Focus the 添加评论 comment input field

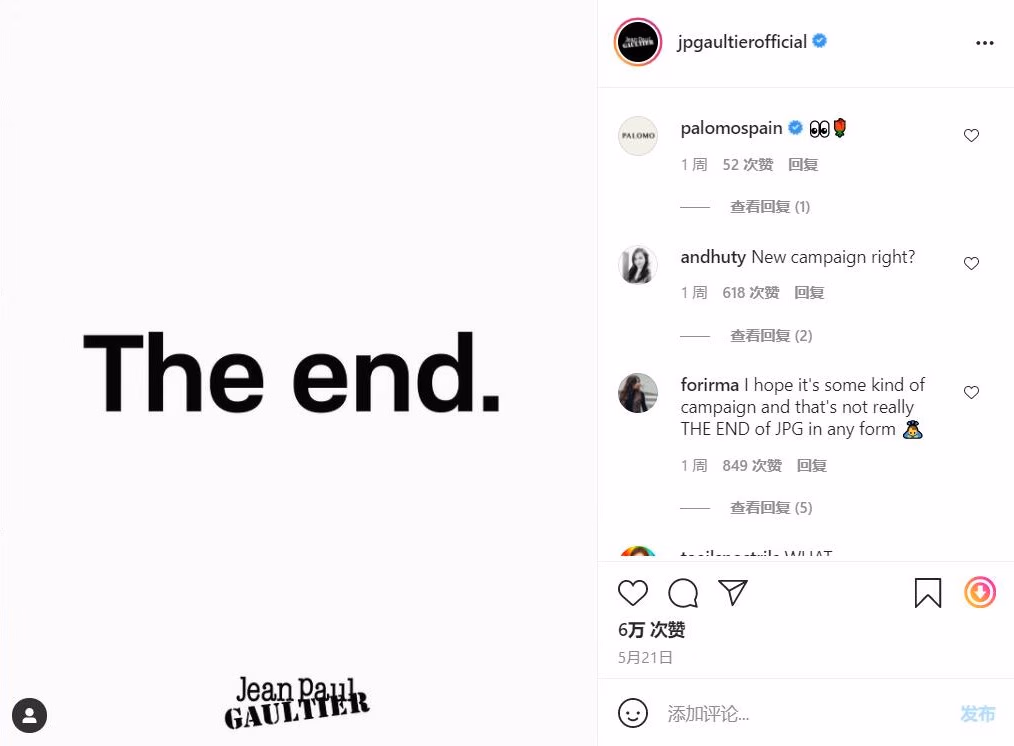808,714
